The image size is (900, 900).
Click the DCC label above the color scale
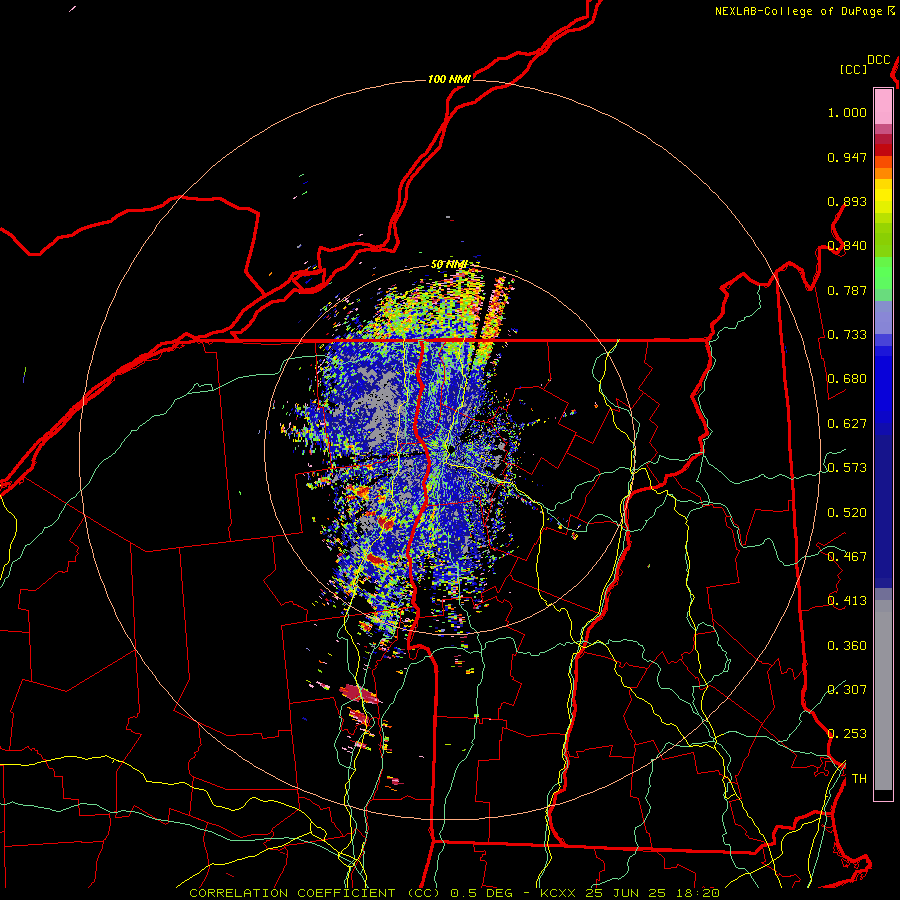879,60
